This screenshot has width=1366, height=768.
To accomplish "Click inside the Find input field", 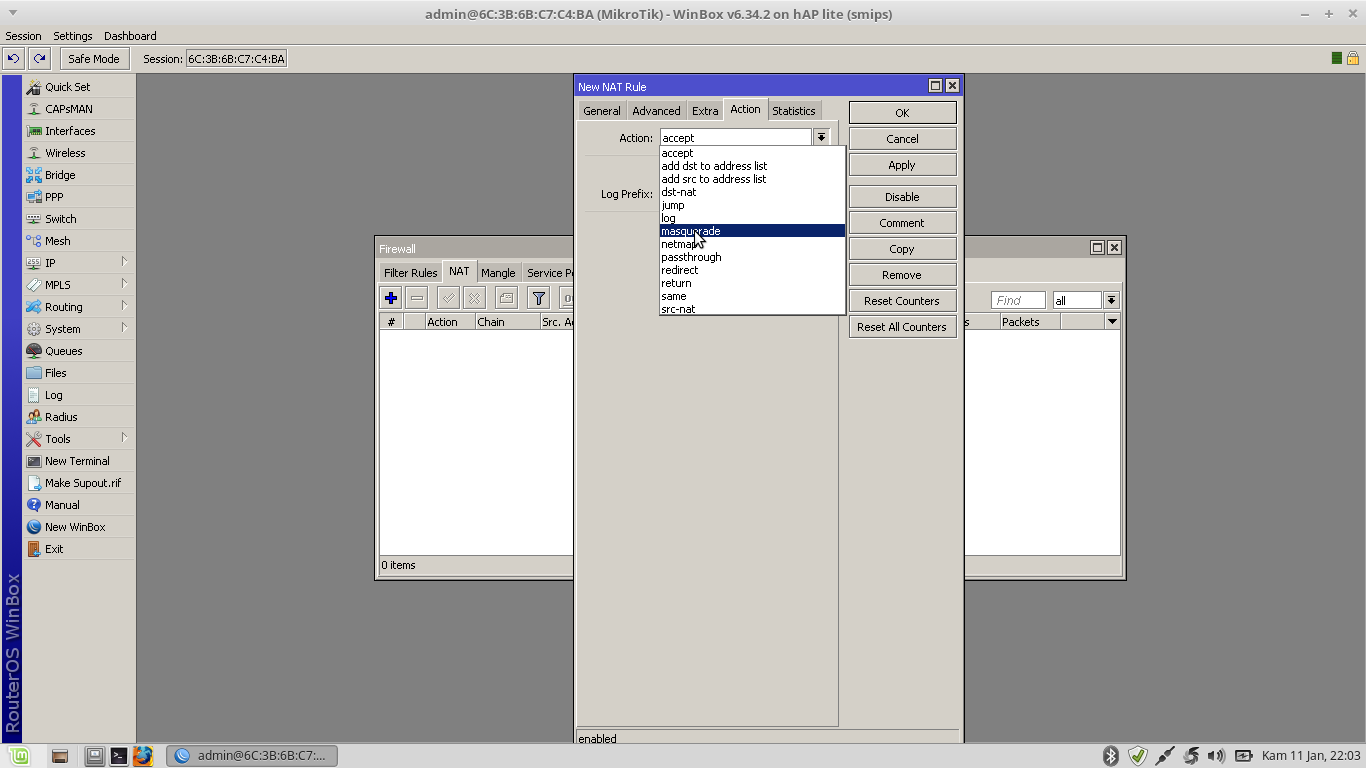I will 1017,299.
